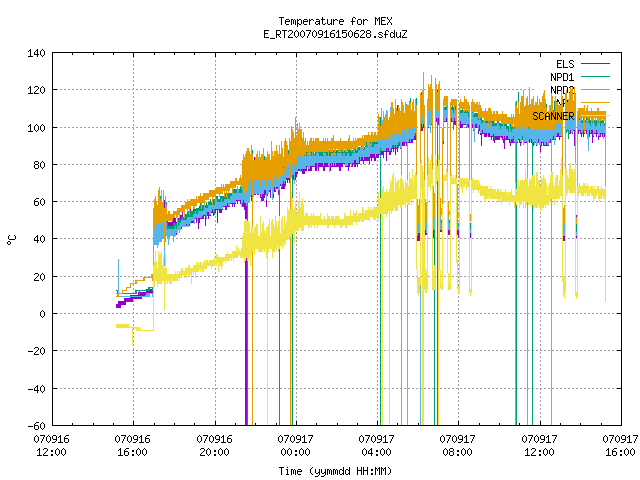Select the -20 y-axis tick label
Screen dimensions: 640x480
click(36, 351)
